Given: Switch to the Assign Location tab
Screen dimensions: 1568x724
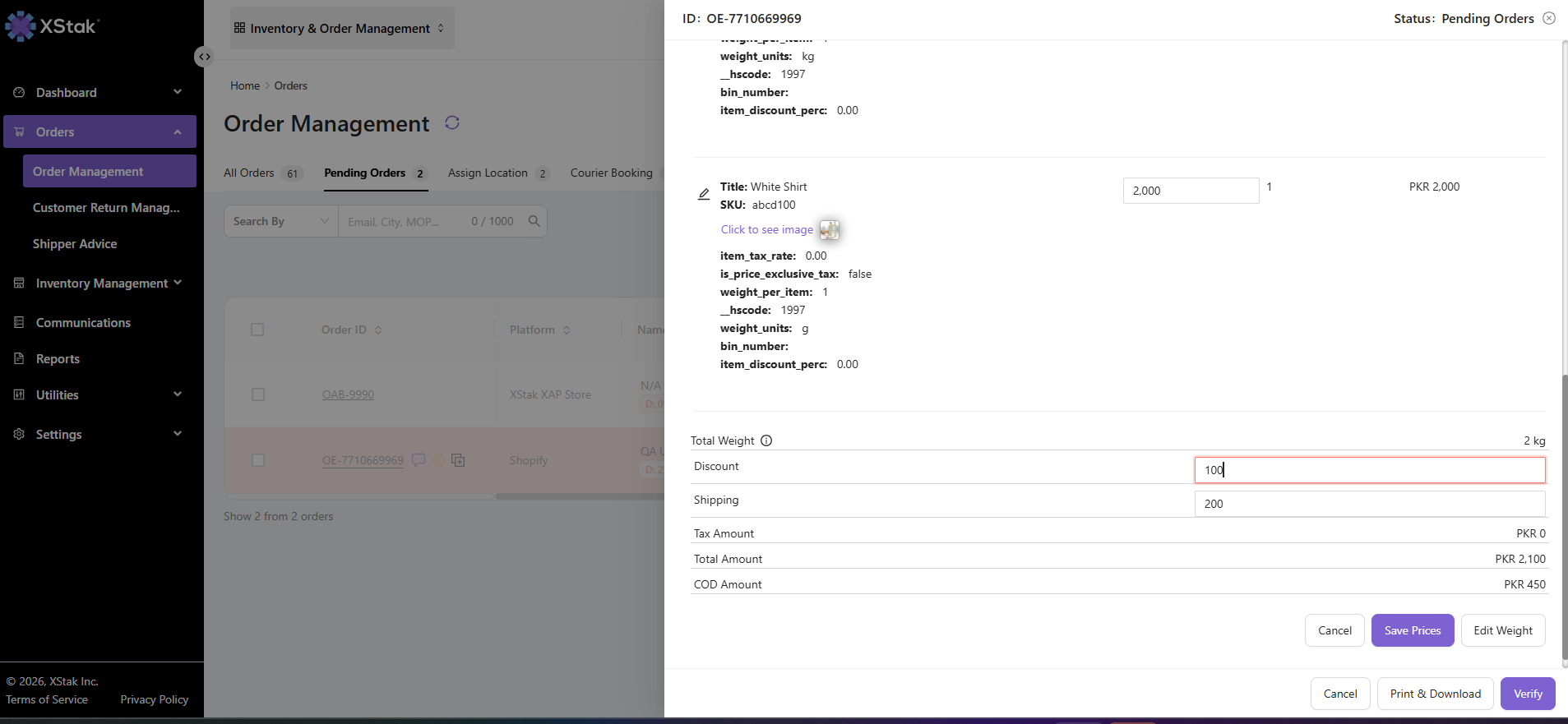Looking at the screenshot, I should 498,173.
